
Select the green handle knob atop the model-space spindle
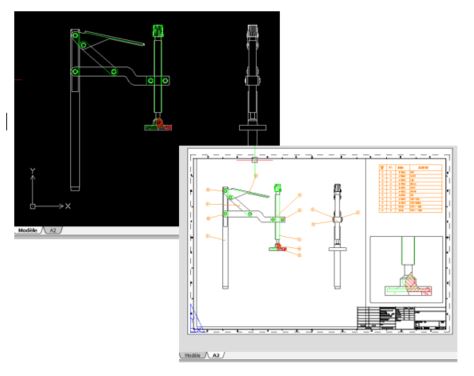pyautogui.click(x=158, y=31)
